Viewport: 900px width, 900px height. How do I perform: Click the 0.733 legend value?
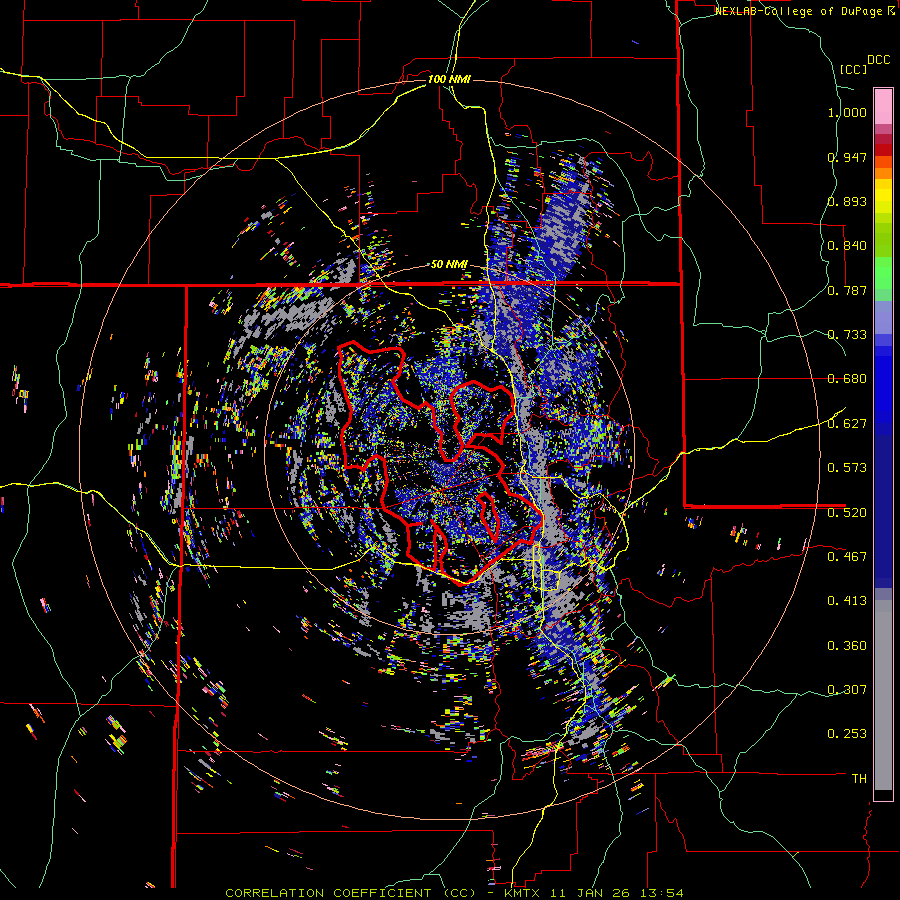pyautogui.click(x=847, y=335)
